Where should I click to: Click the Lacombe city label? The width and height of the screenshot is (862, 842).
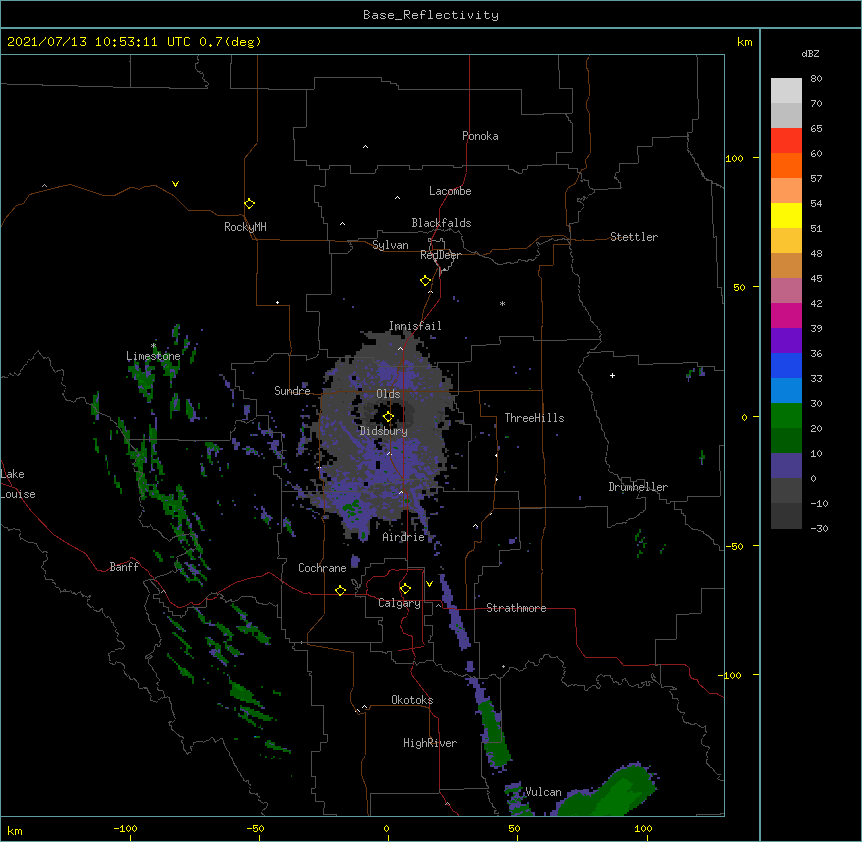(450, 191)
